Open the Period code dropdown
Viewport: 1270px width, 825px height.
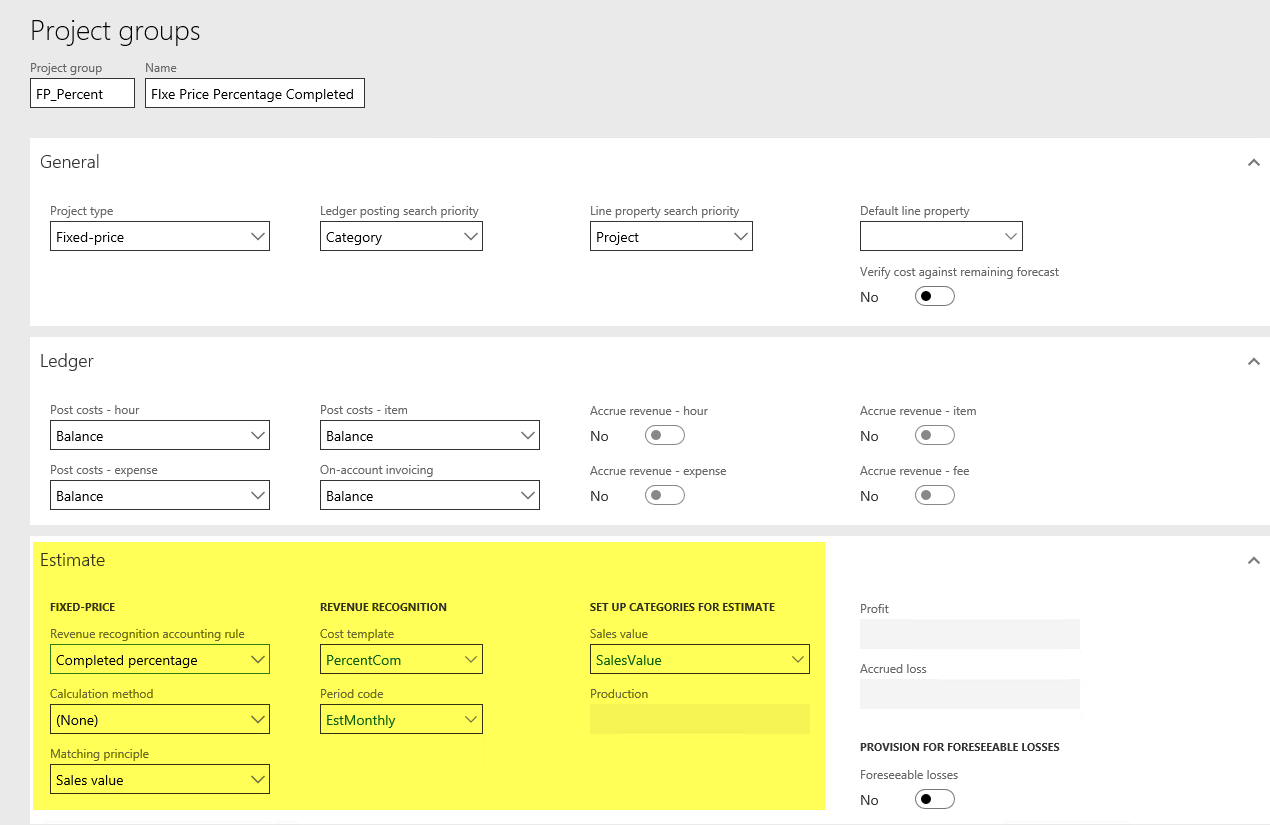pyautogui.click(x=401, y=720)
